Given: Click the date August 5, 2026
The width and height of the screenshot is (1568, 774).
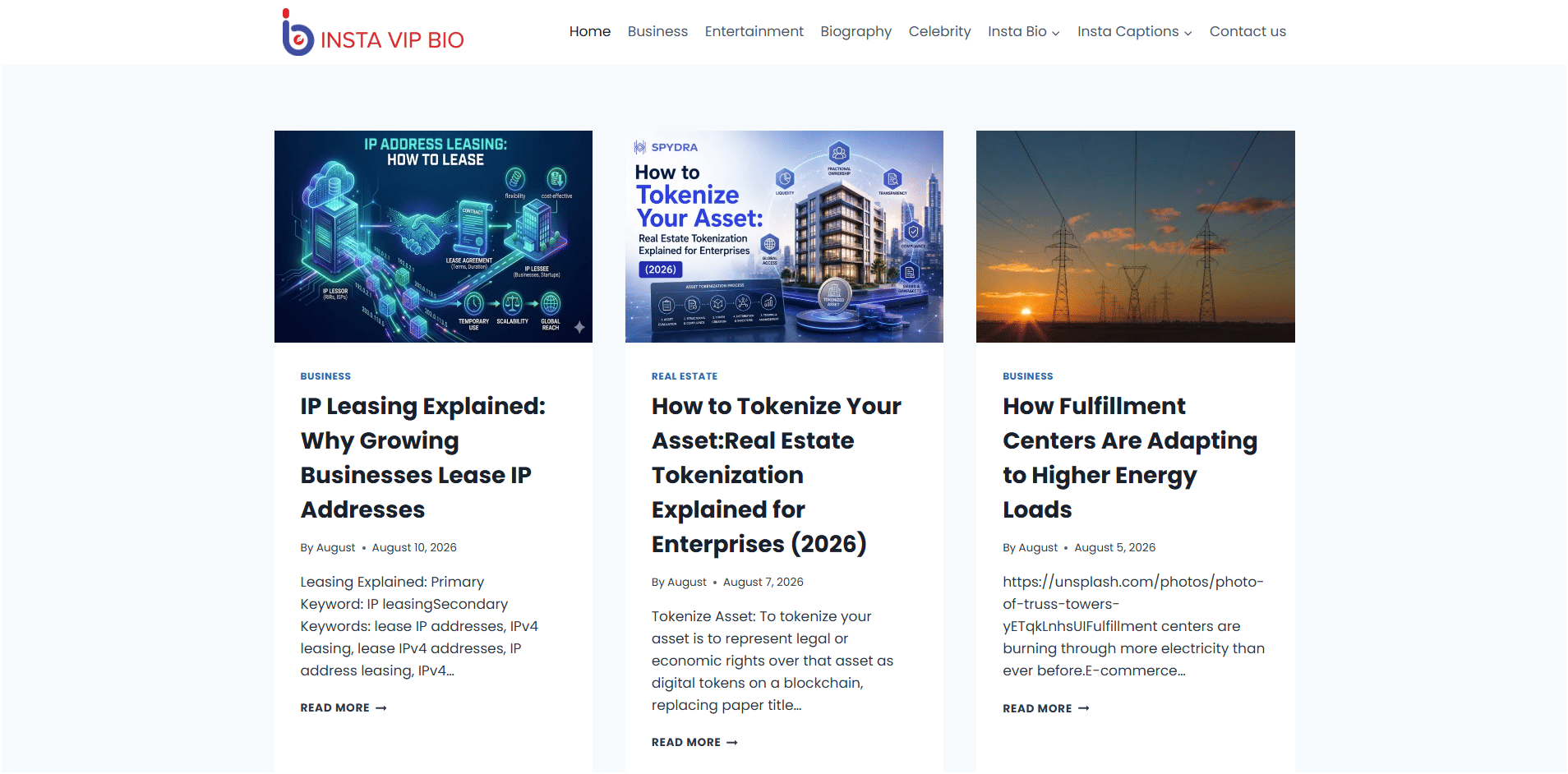Looking at the screenshot, I should [1115, 547].
